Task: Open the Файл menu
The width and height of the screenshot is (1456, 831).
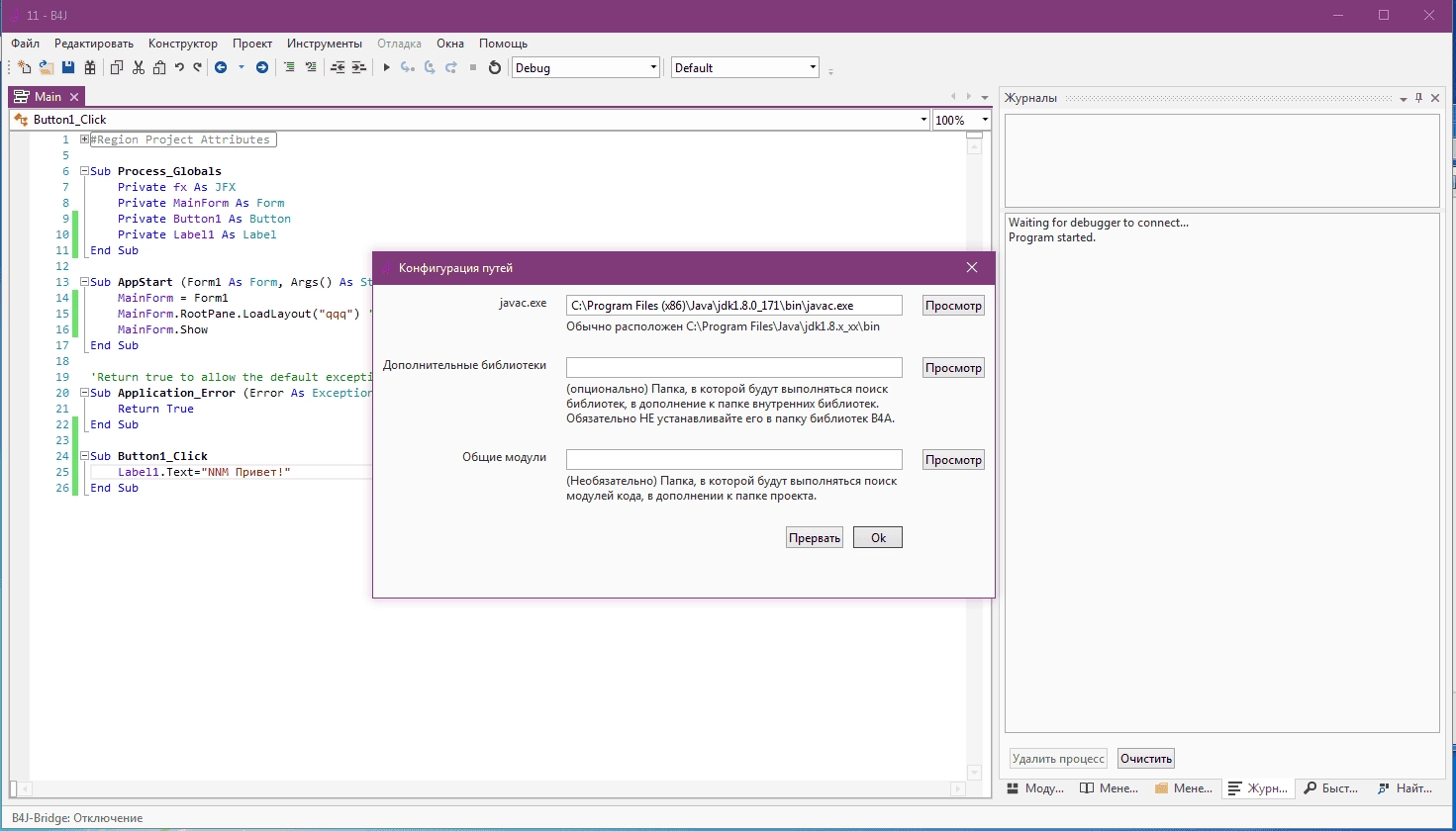Action: click(x=26, y=44)
